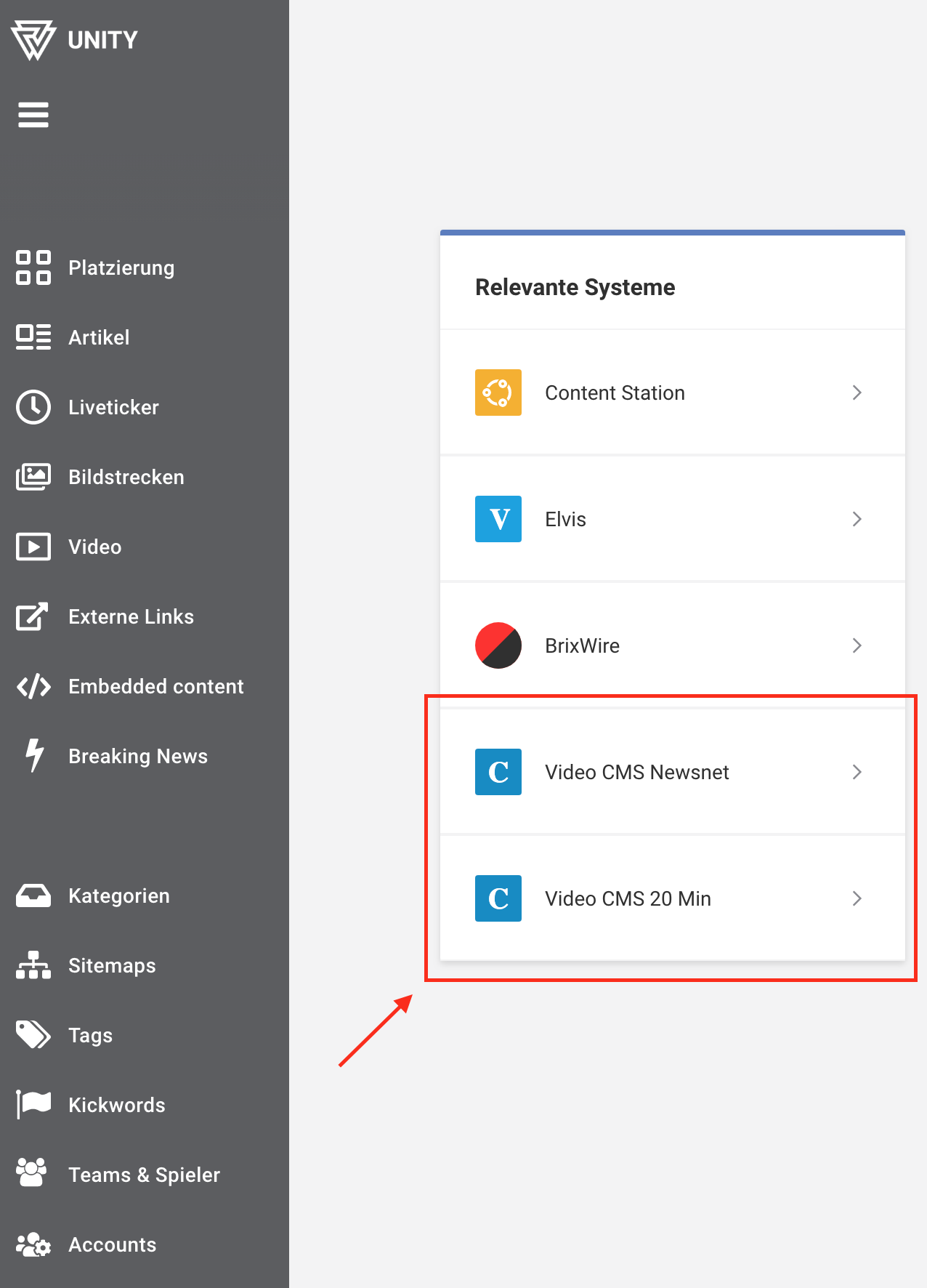Expand the Video CMS Newsnet chevron
The image size is (927, 1288).
tap(857, 772)
